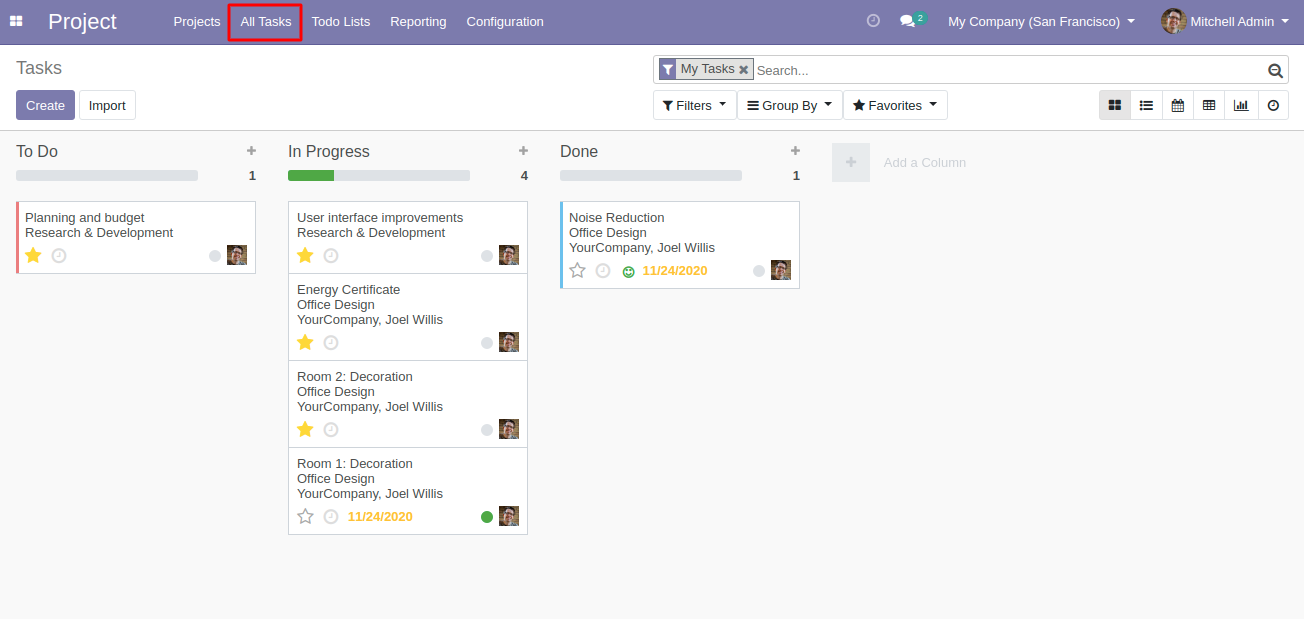The image size is (1304, 619).
Task: Expand the Group By menu
Action: pyautogui.click(x=789, y=104)
